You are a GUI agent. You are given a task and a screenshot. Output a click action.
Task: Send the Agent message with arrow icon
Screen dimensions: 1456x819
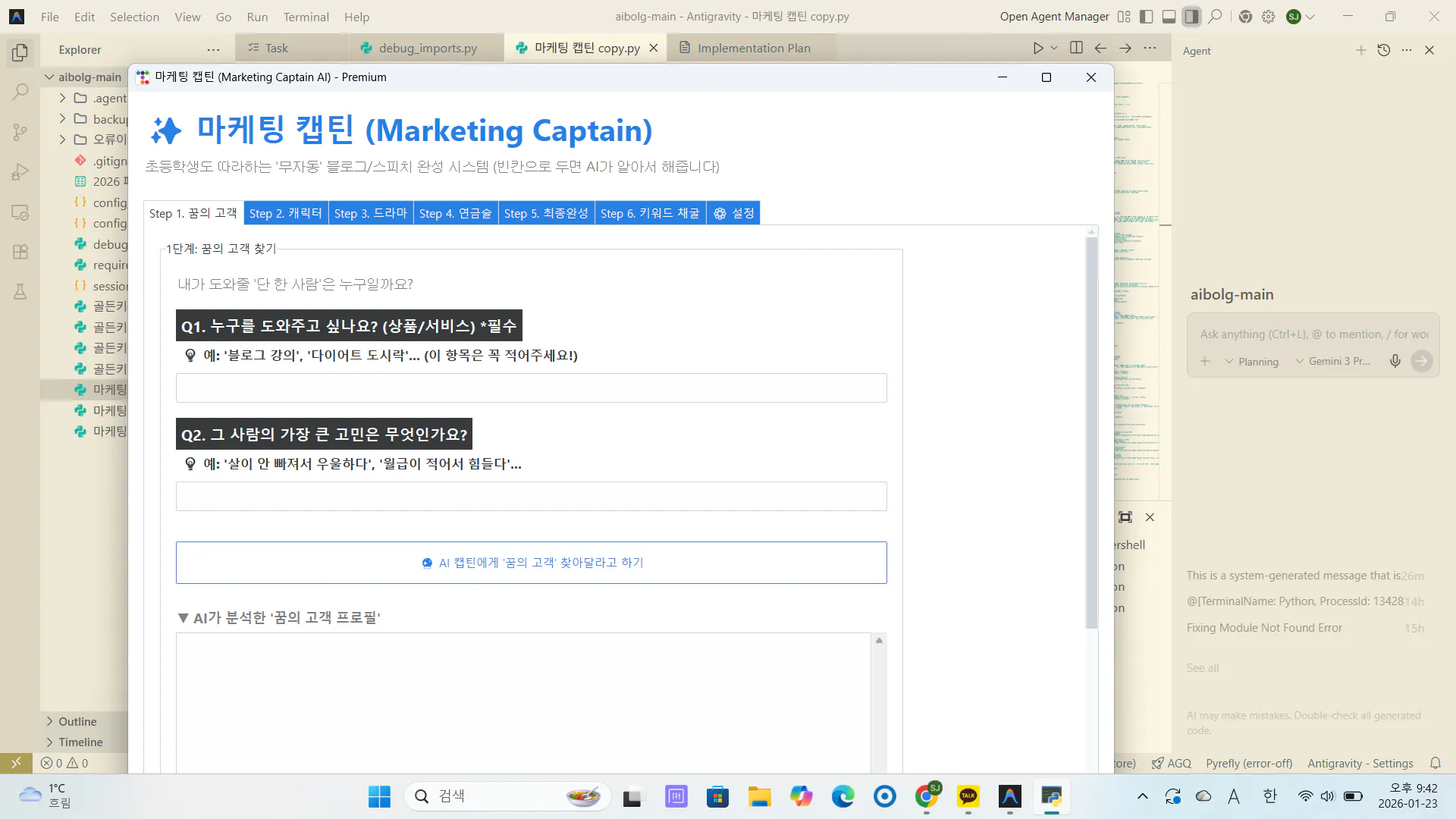pyautogui.click(x=1422, y=361)
